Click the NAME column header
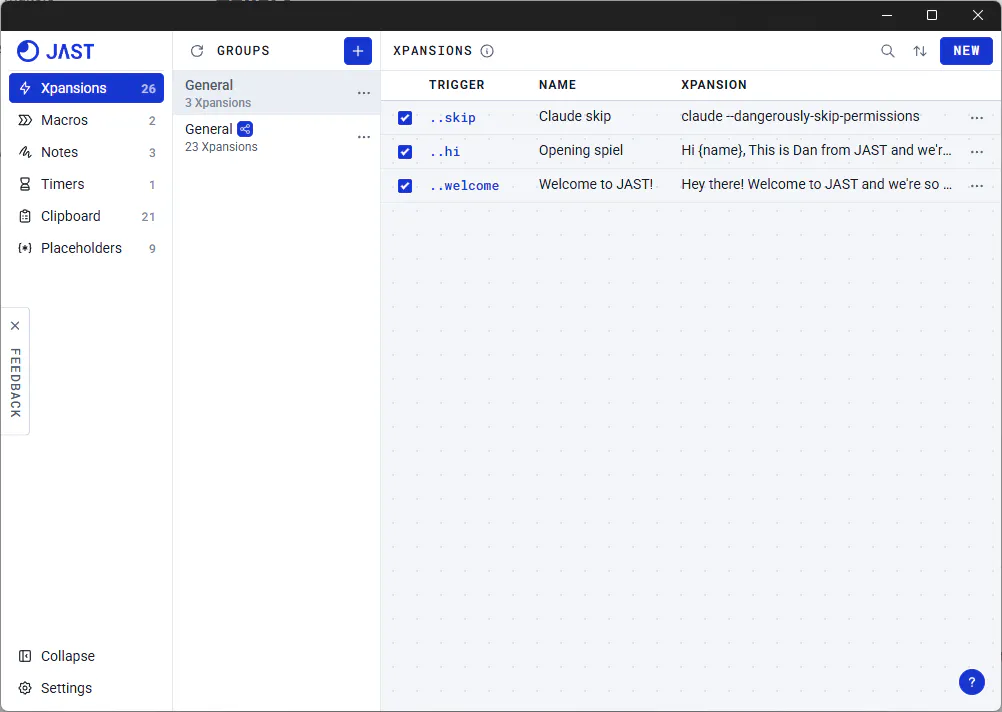The width and height of the screenshot is (1002, 712). tap(557, 84)
